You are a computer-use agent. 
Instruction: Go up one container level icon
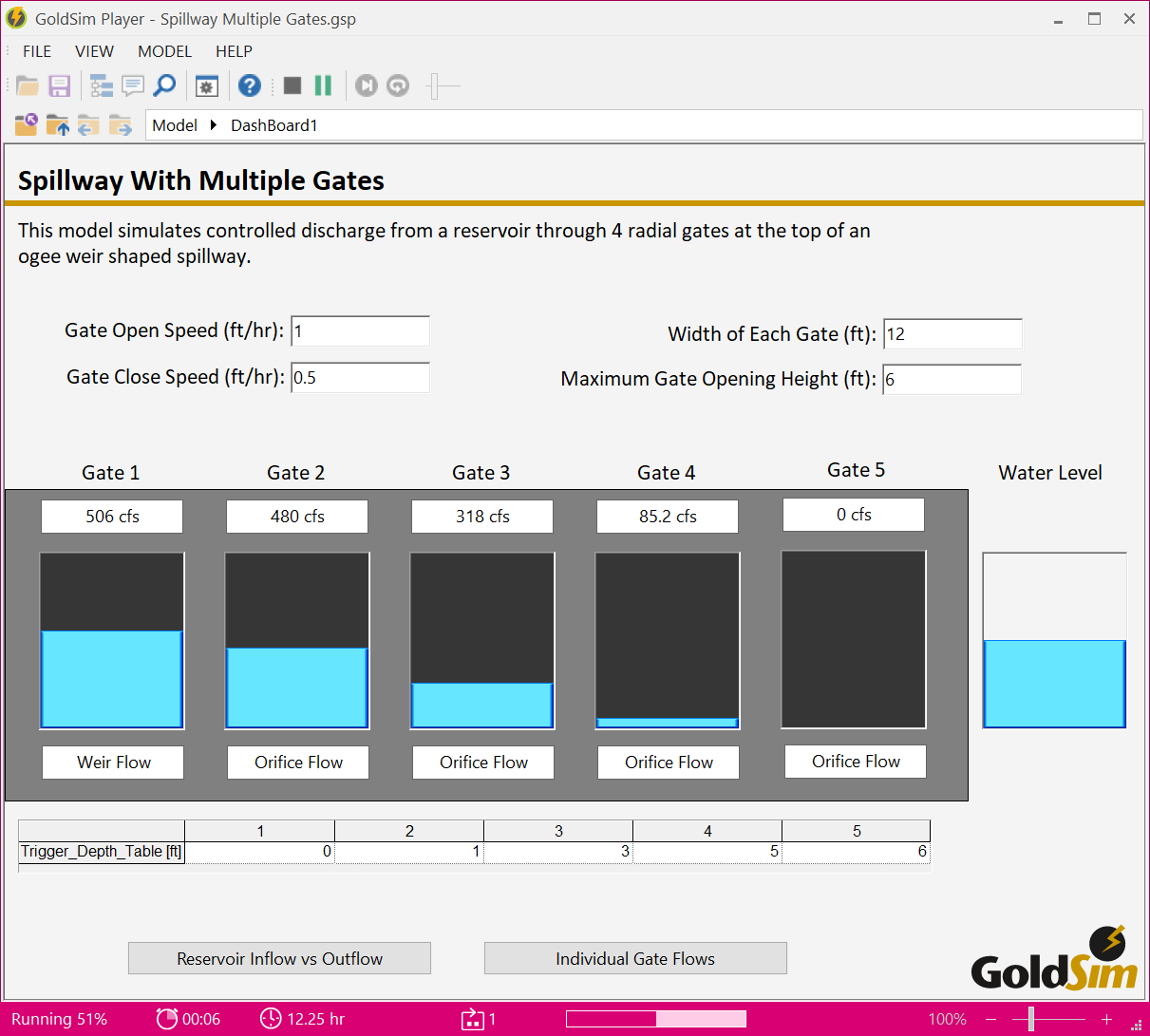pyautogui.click(x=58, y=124)
